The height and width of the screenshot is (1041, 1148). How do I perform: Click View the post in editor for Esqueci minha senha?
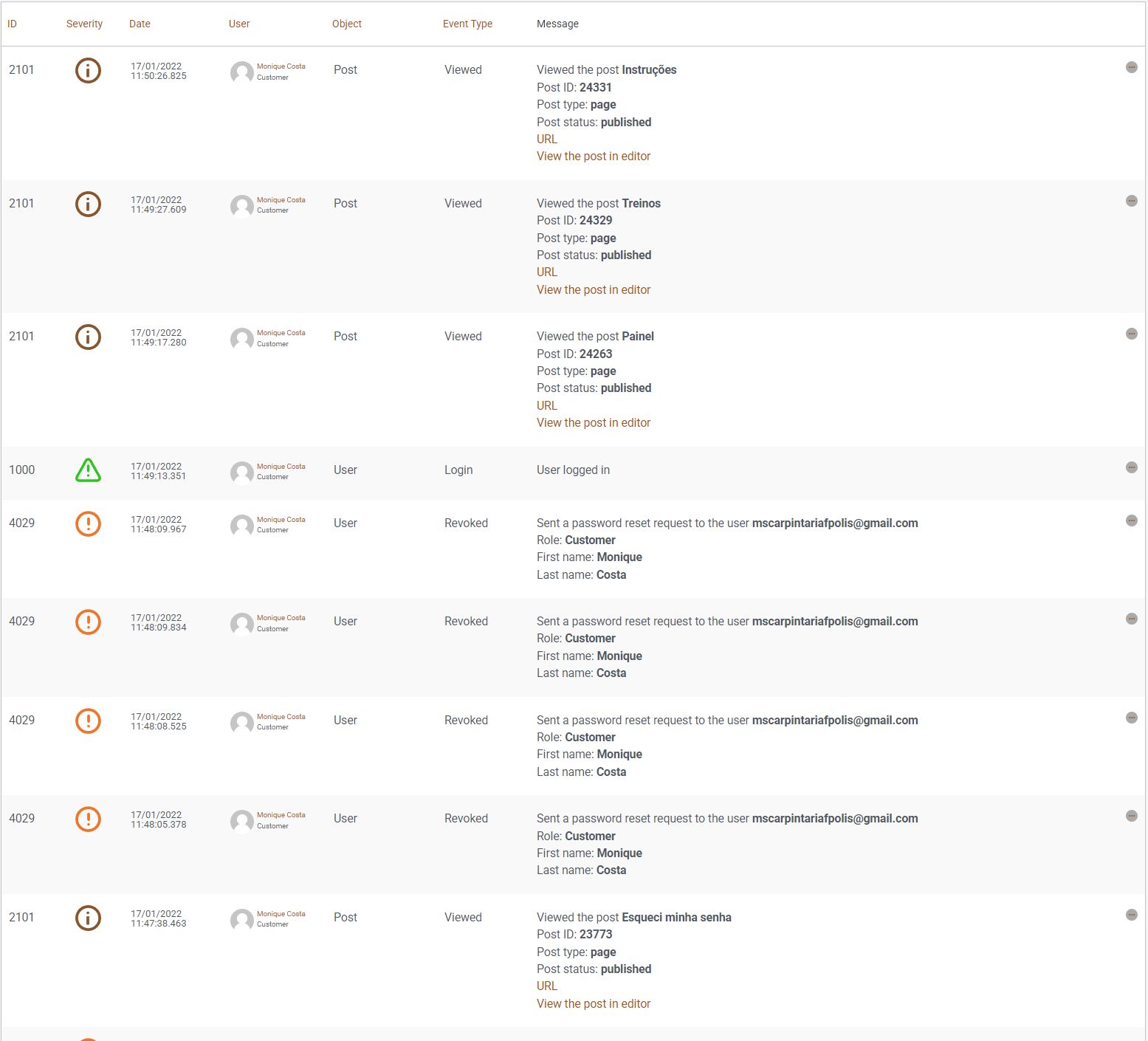point(593,1003)
